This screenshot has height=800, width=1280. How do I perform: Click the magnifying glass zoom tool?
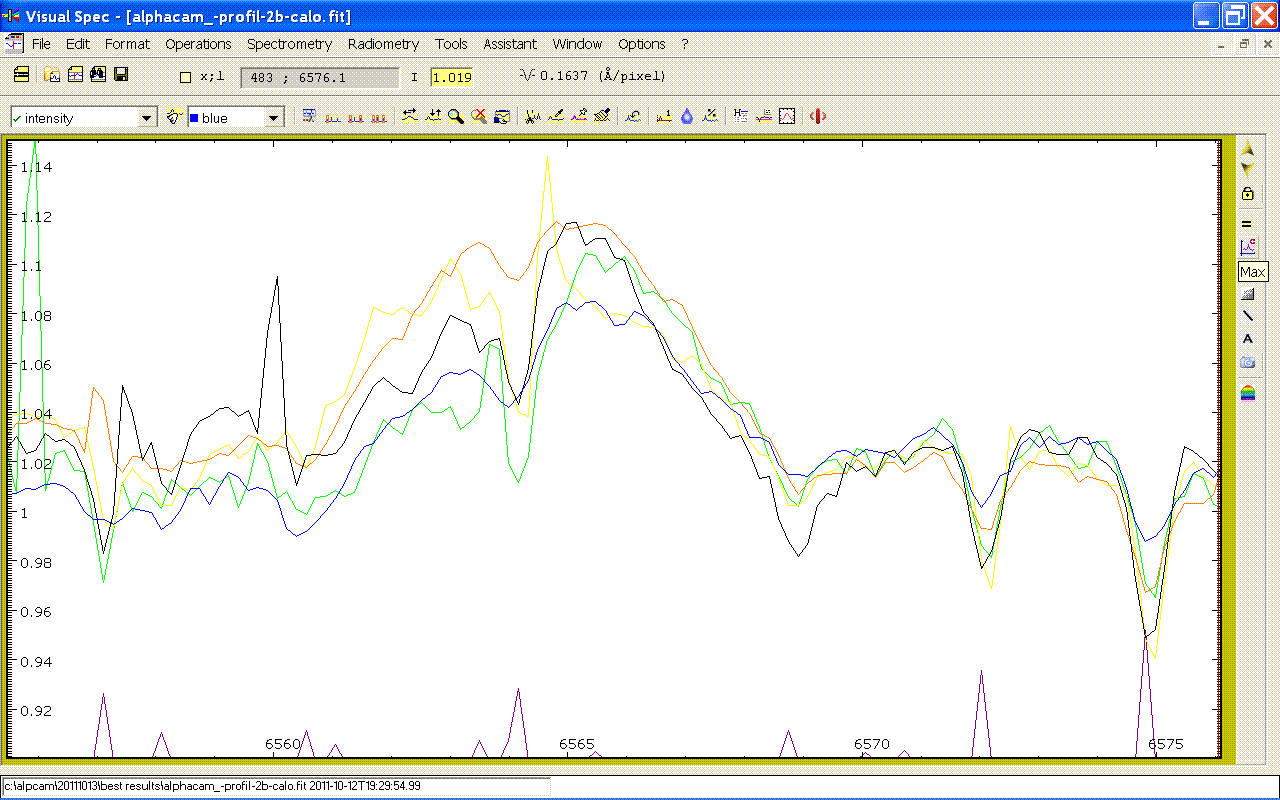(456, 117)
